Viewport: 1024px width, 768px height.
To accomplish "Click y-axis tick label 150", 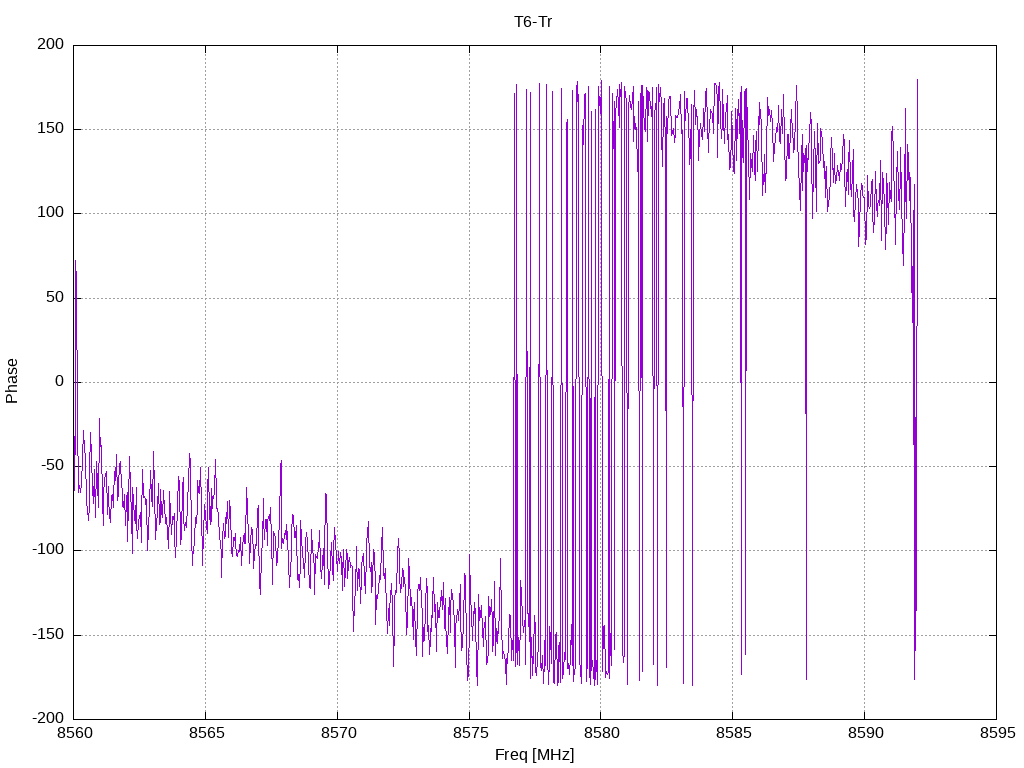I will pos(51,129).
